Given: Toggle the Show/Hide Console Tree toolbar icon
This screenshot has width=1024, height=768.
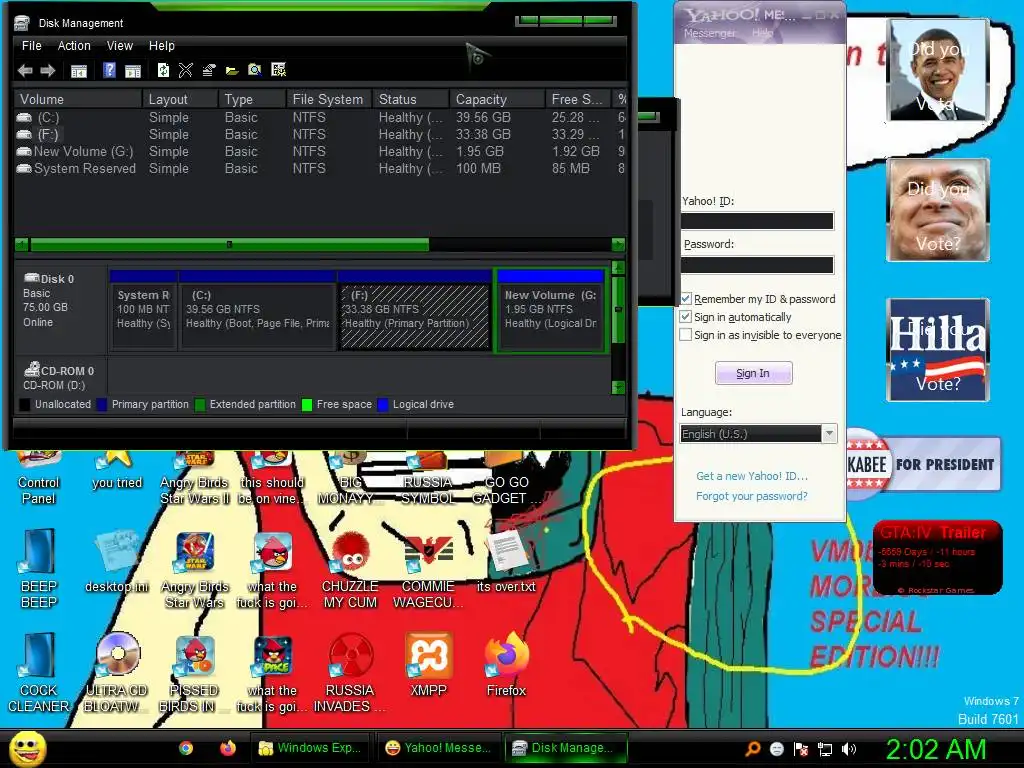Looking at the screenshot, I should [x=78, y=71].
